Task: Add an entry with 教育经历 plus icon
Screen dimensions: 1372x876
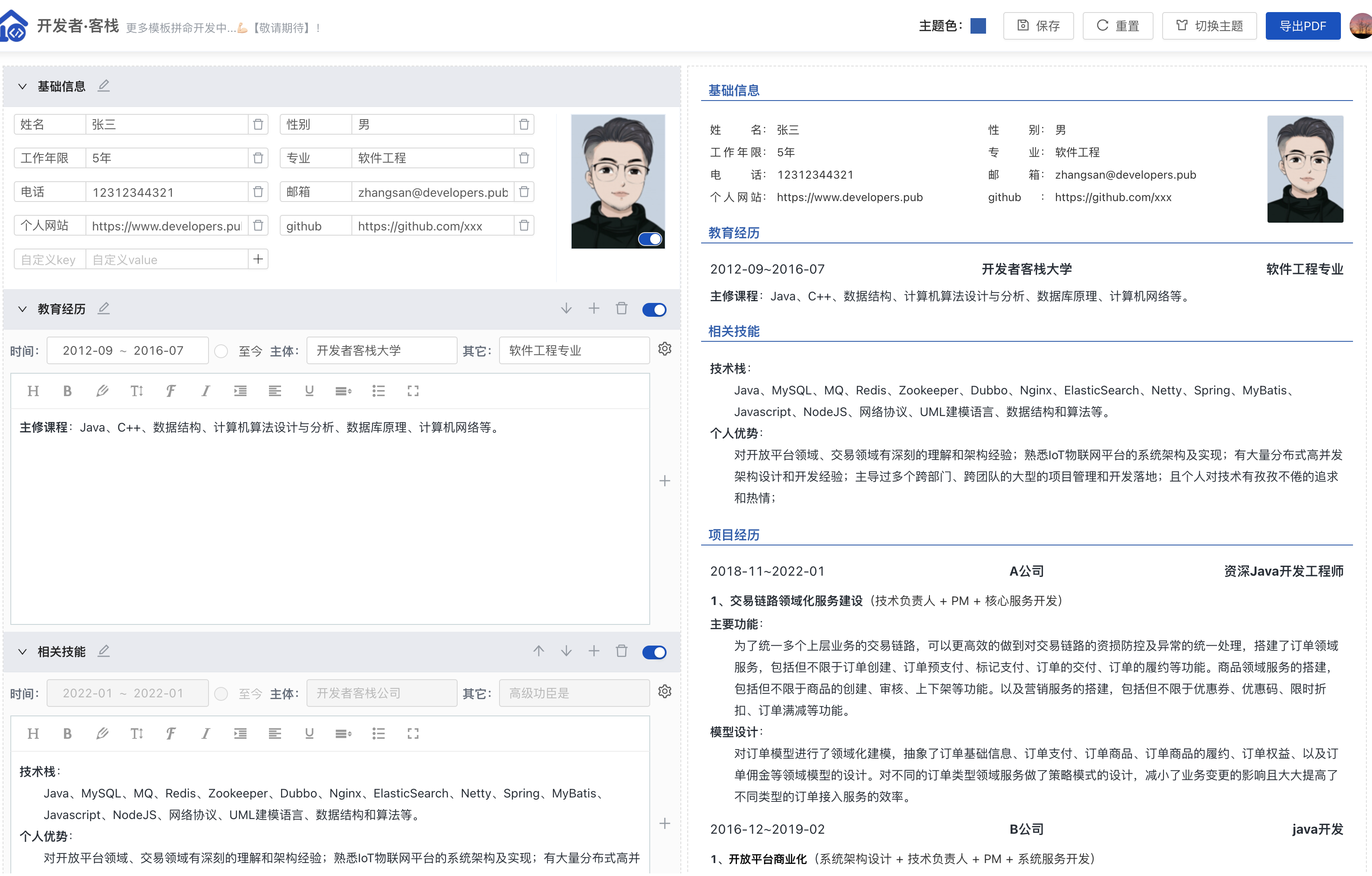Action: coord(594,309)
